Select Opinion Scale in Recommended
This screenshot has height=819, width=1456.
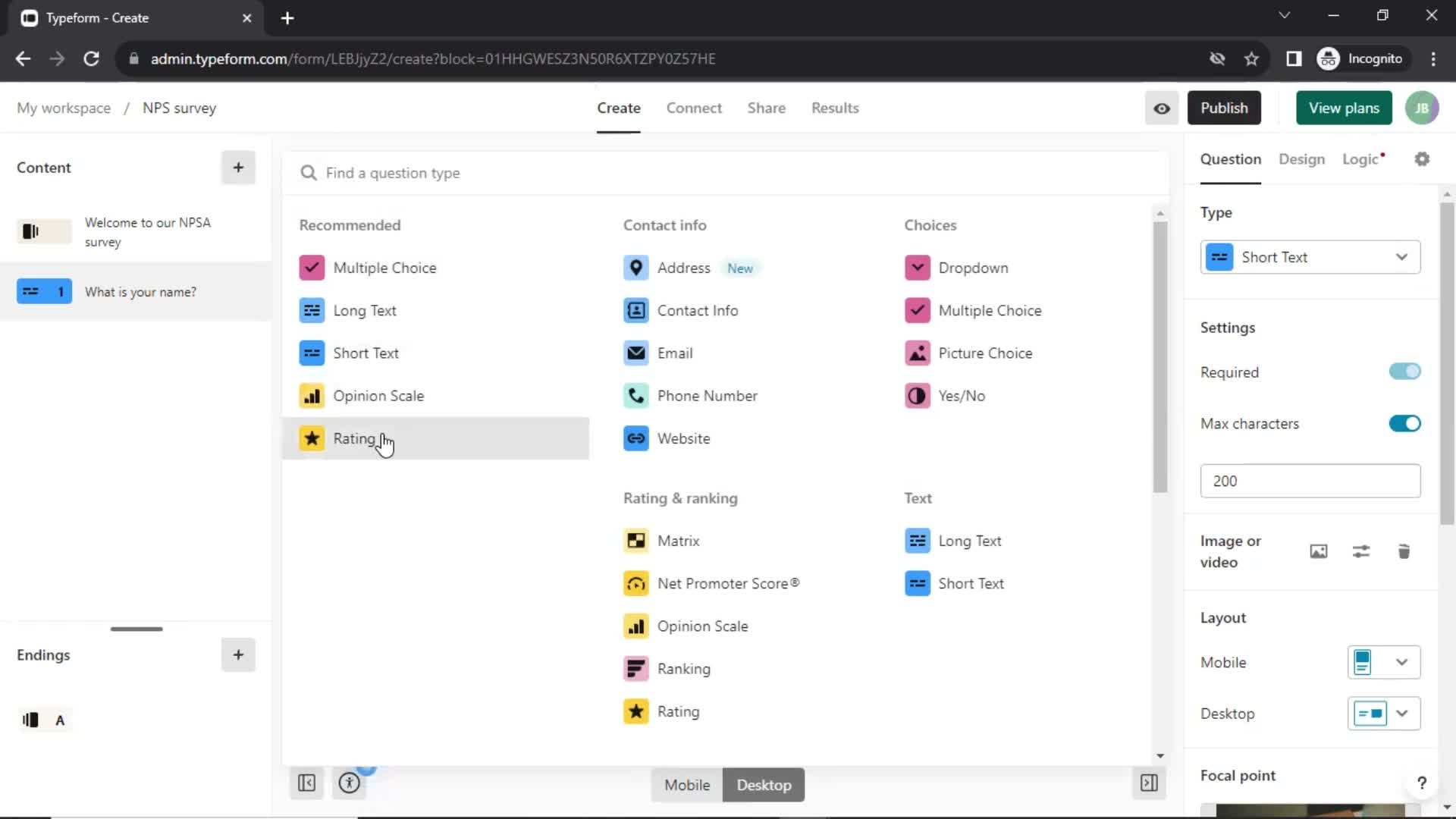coord(362,396)
